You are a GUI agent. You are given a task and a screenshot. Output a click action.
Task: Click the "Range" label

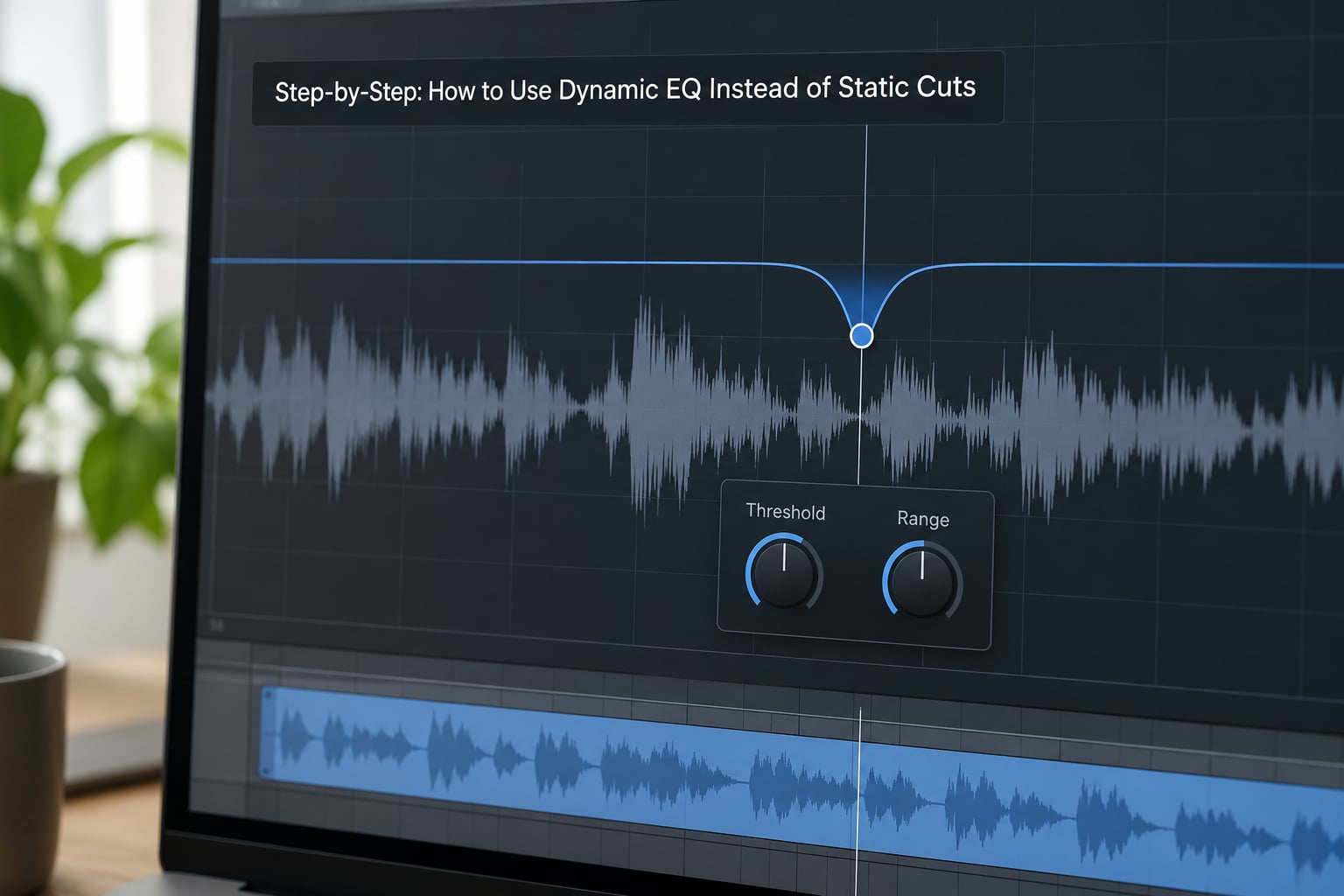pyautogui.click(x=923, y=519)
